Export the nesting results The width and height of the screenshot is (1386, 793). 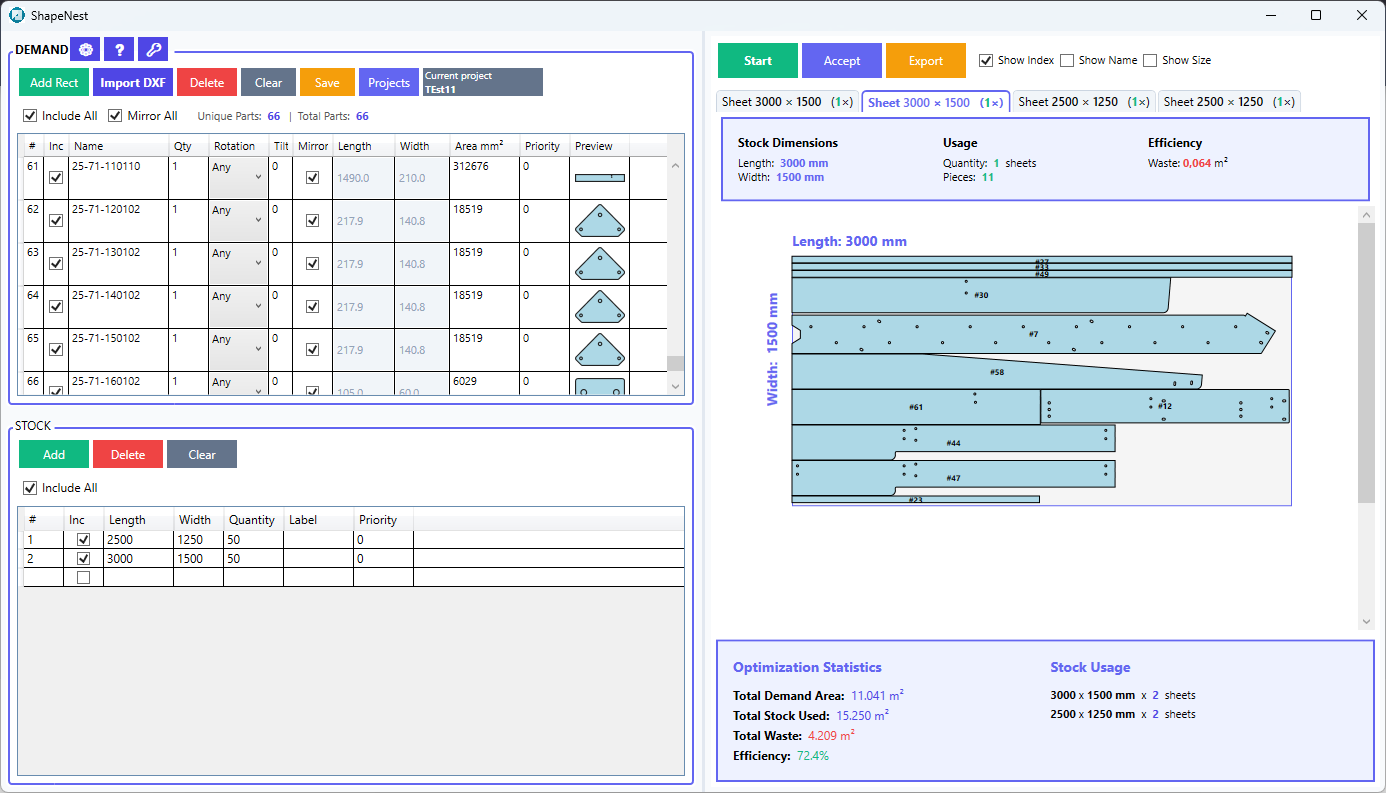pyautogui.click(x=925, y=60)
